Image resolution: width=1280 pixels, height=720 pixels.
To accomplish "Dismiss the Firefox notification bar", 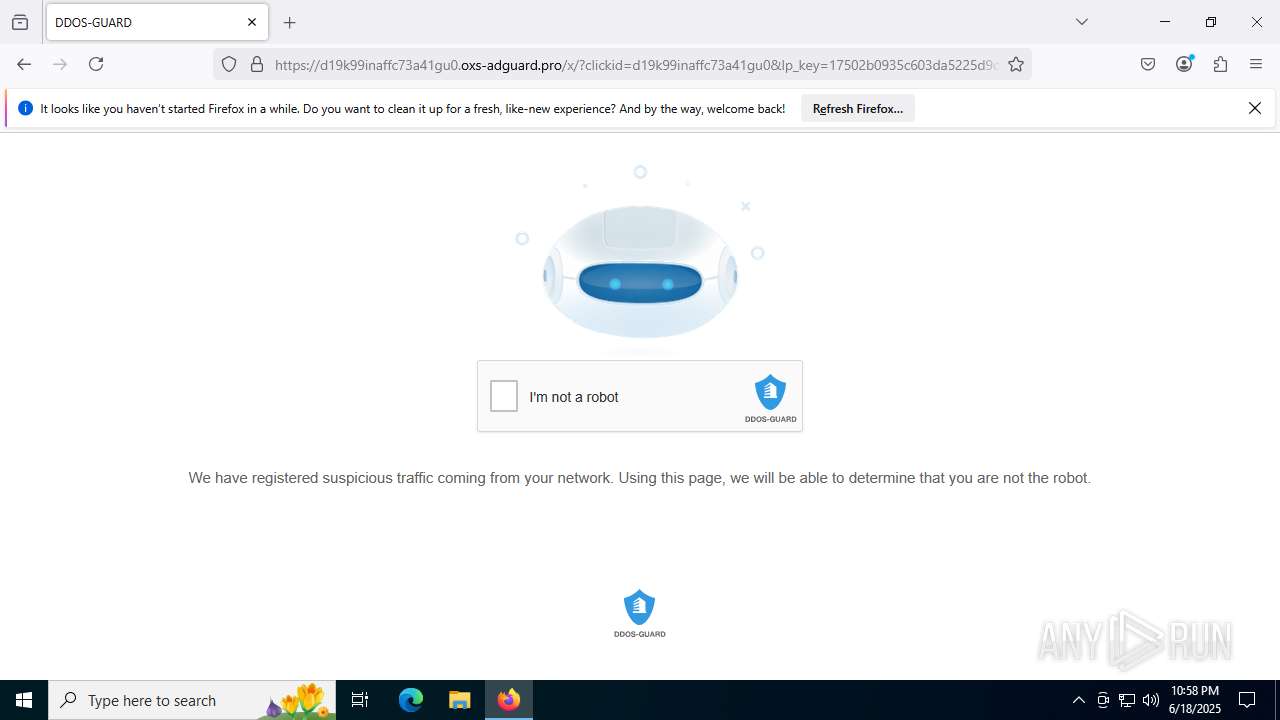I will 1254,109.
